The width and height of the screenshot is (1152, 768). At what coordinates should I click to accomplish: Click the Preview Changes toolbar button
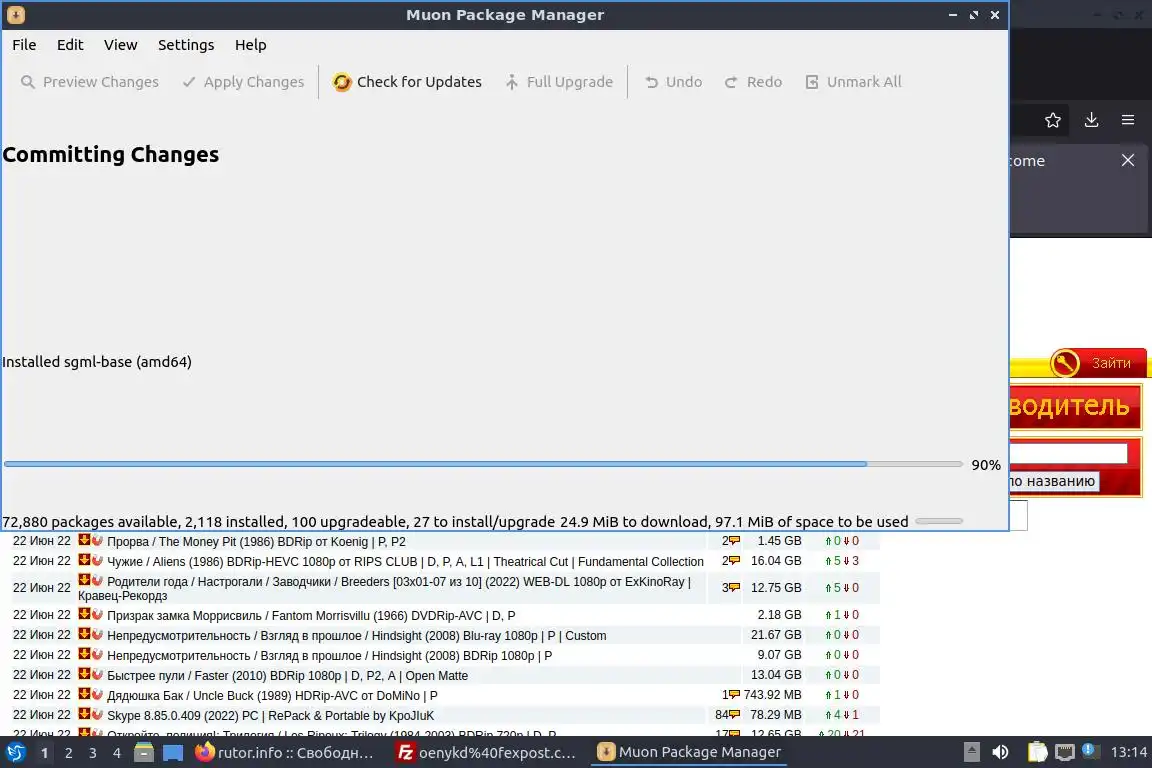90,82
